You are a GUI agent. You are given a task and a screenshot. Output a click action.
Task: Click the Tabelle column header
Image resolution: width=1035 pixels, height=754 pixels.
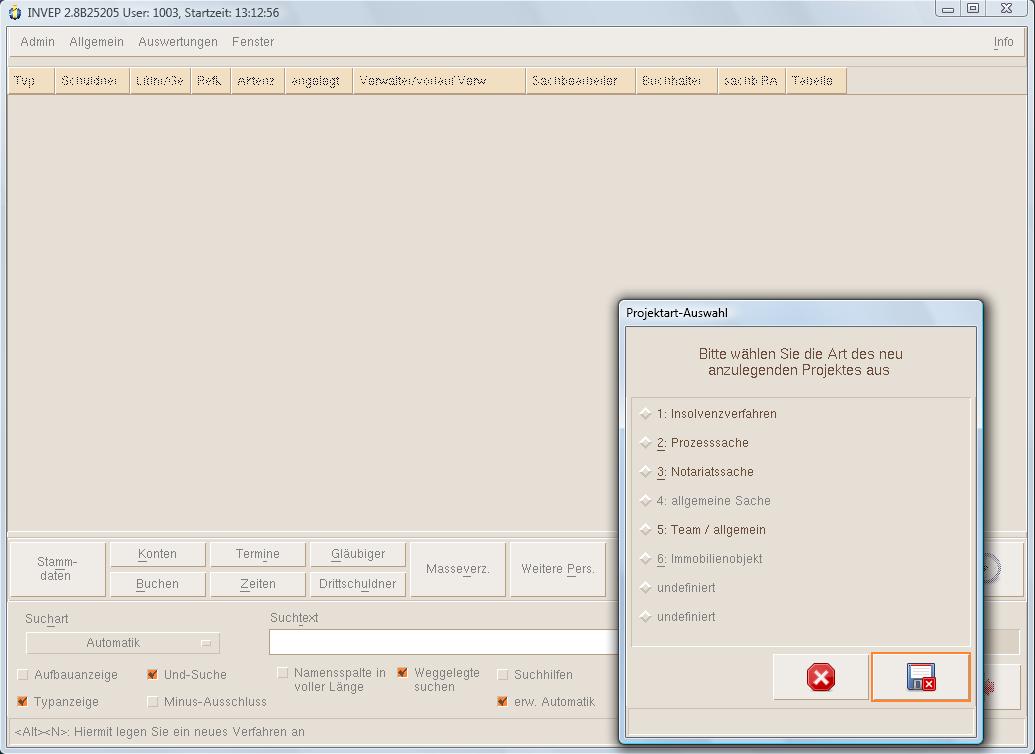point(816,81)
